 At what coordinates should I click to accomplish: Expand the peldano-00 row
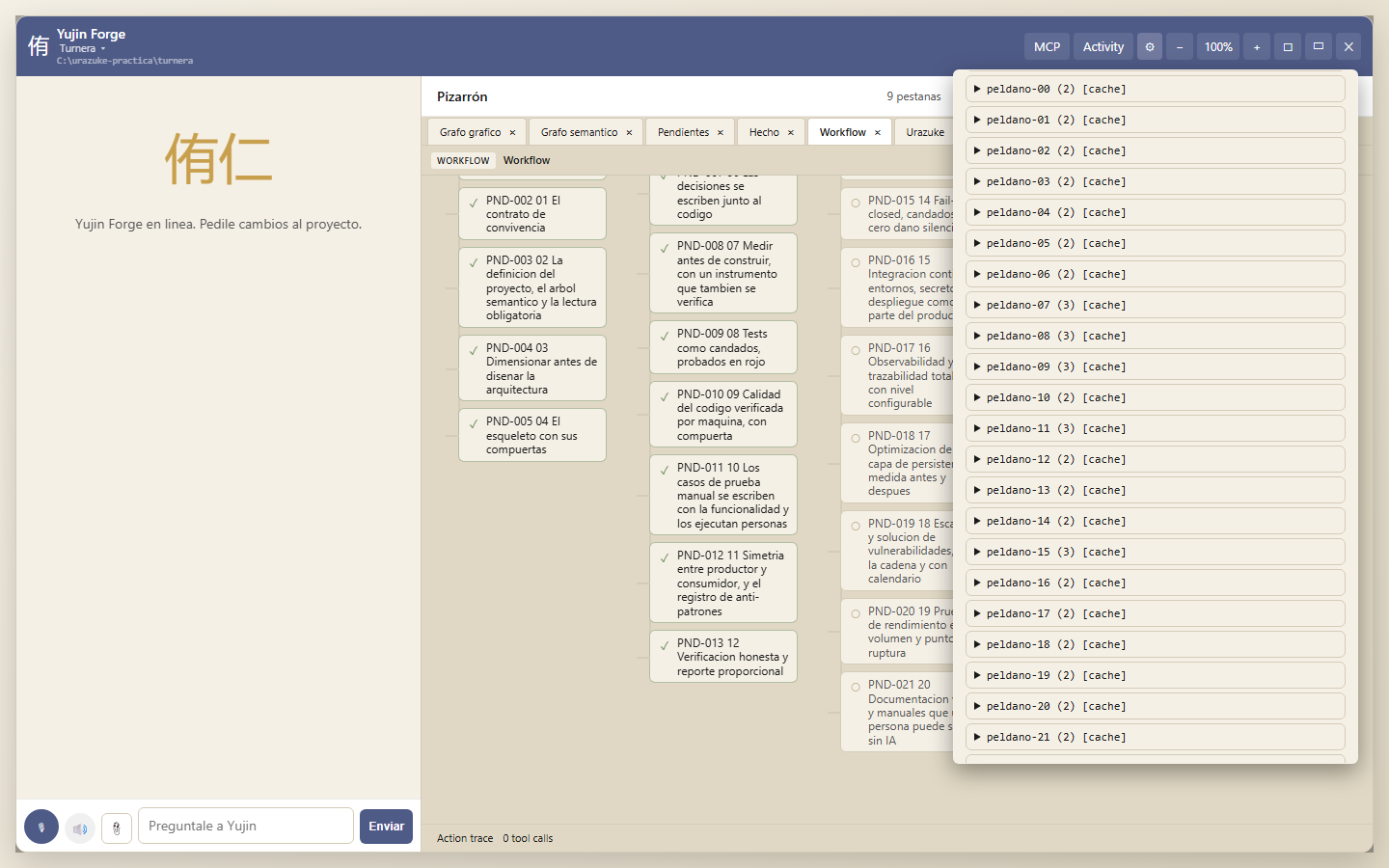[1156, 89]
